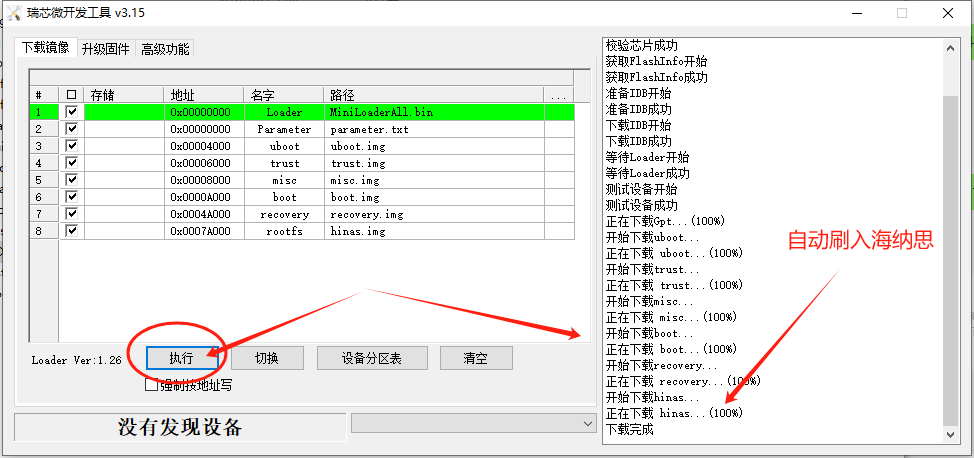This screenshot has height=458, width=974.
Task: Clear the log with 清空 button
Action: 475,358
